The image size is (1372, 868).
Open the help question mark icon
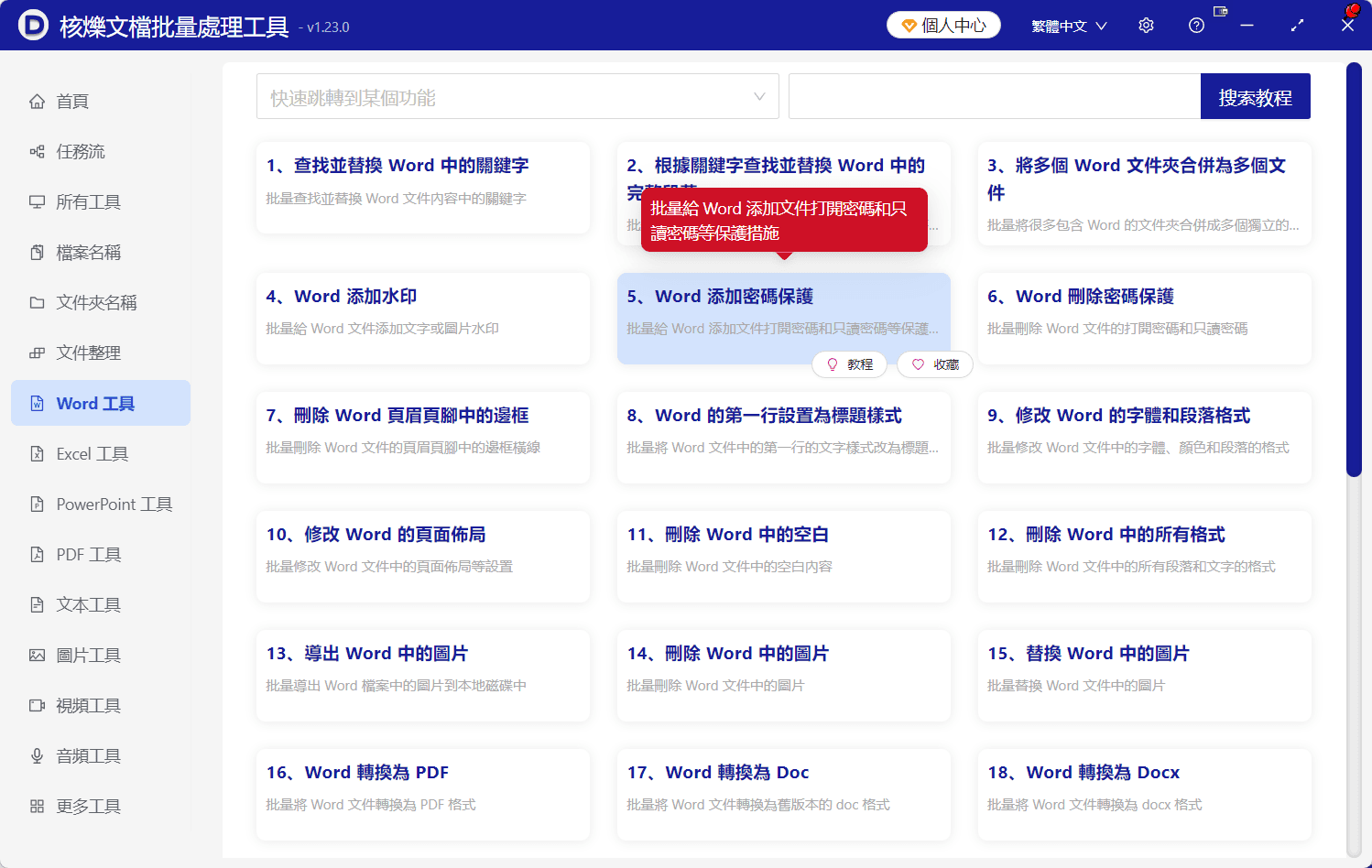tap(1196, 26)
